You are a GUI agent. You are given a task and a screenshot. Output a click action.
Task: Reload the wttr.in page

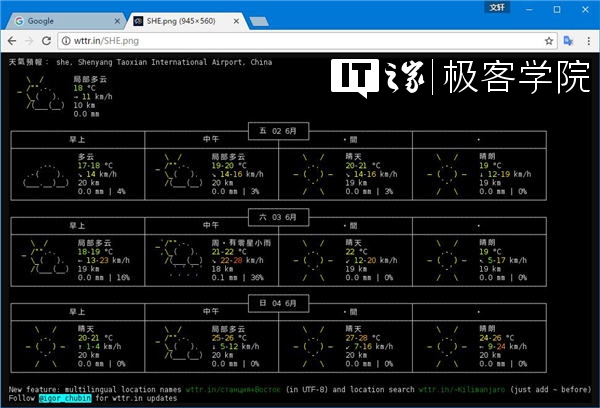tap(46, 41)
